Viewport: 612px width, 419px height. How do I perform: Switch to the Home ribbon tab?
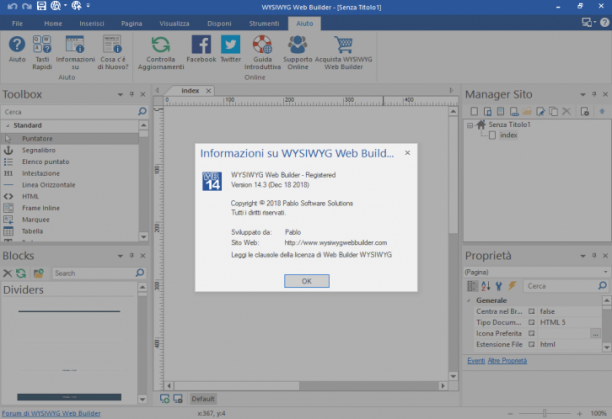click(53, 23)
